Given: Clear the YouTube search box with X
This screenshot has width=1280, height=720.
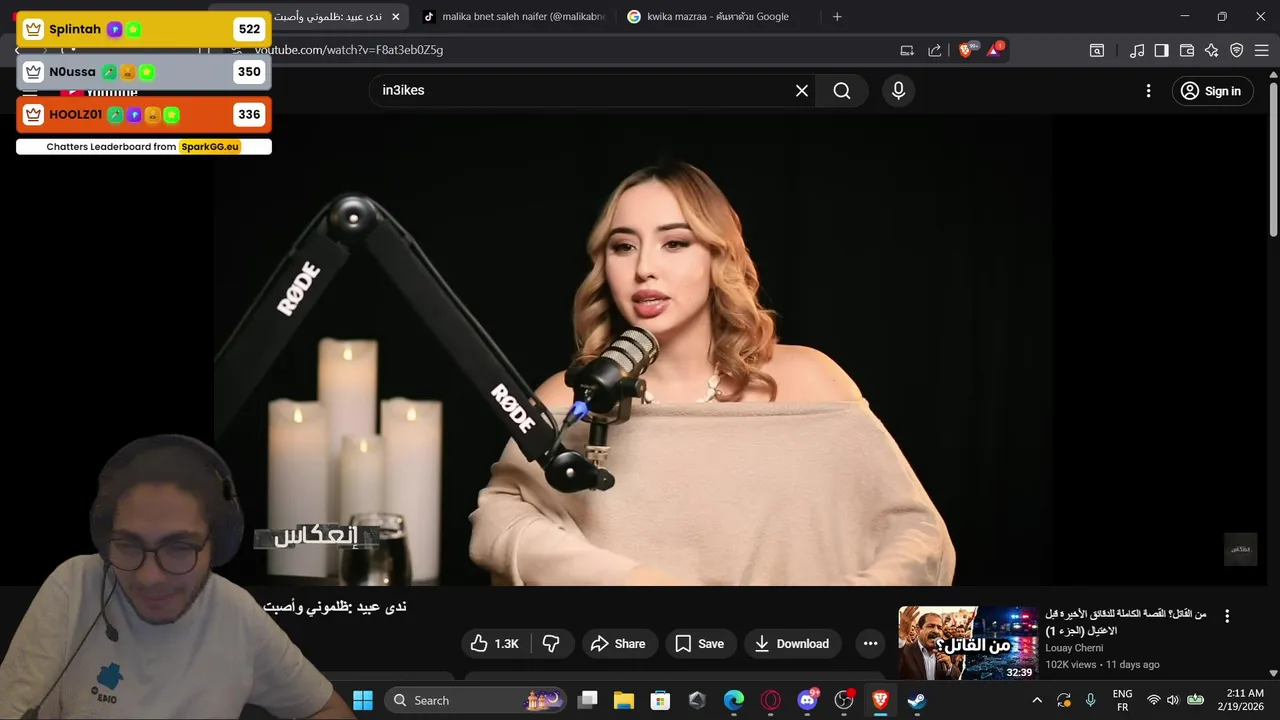Looking at the screenshot, I should [802, 91].
